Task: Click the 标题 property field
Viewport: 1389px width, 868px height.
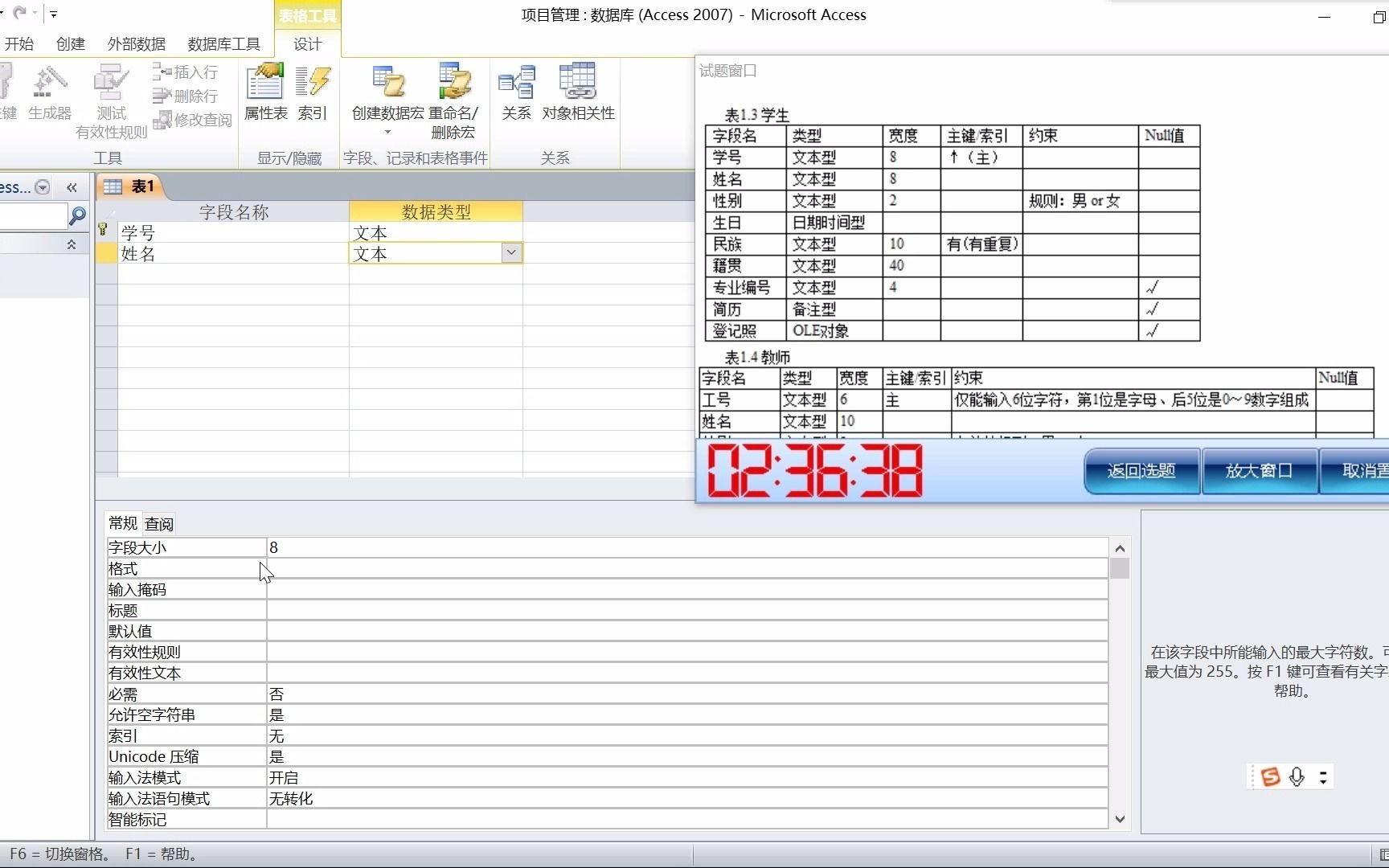Action: 687,610
